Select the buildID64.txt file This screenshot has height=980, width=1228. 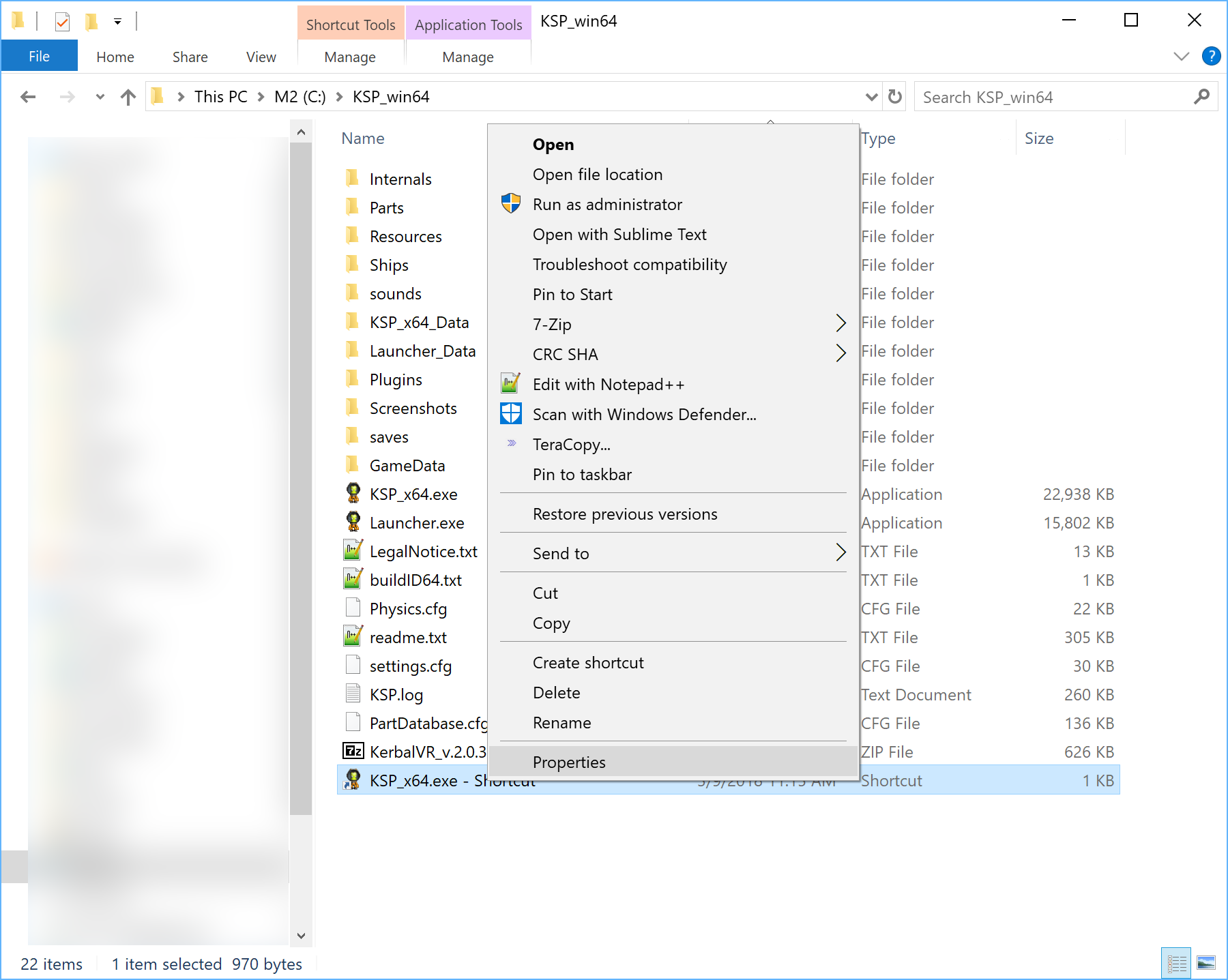click(x=415, y=580)
